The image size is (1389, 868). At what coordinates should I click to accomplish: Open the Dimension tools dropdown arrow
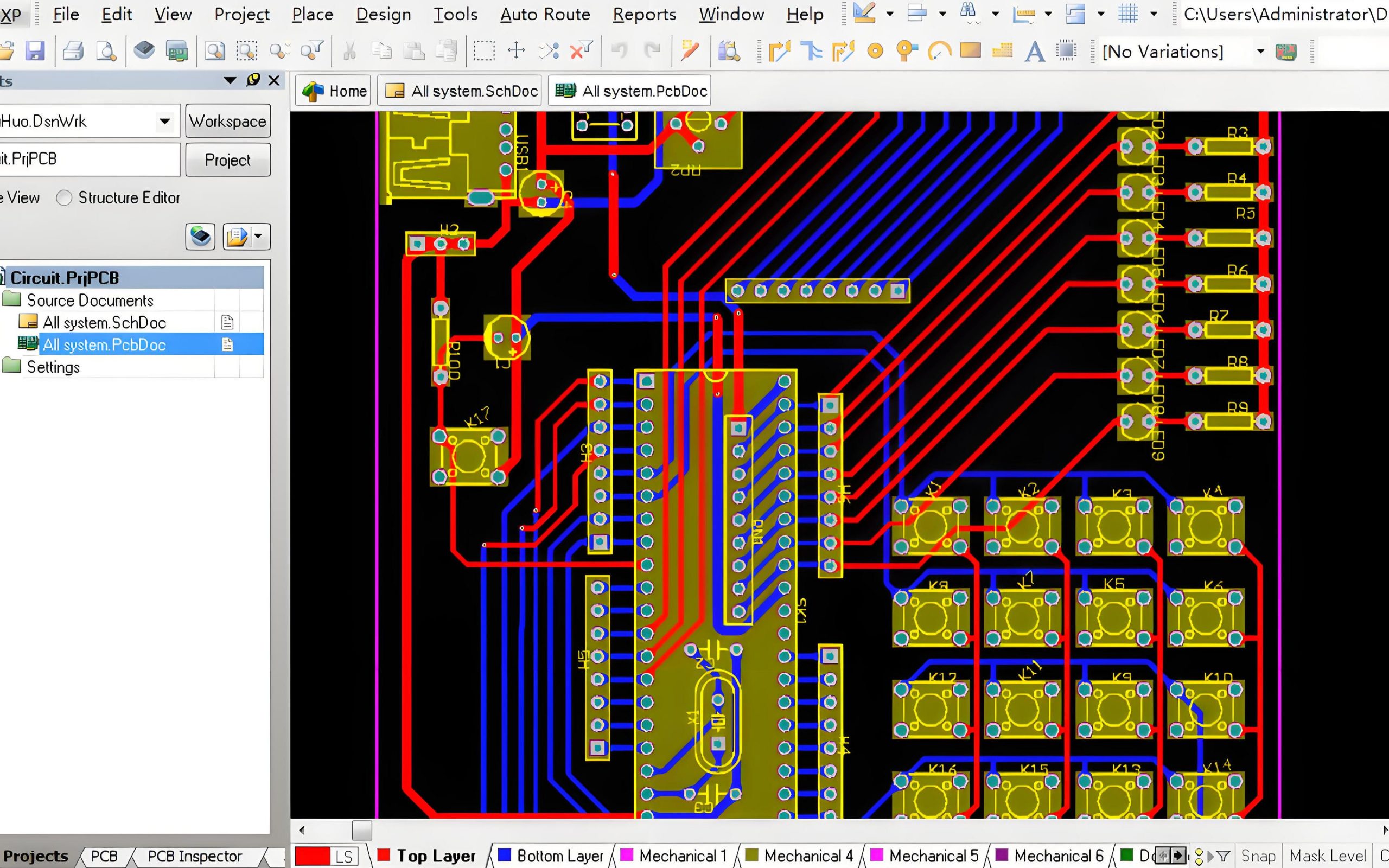coord(1048,14)
